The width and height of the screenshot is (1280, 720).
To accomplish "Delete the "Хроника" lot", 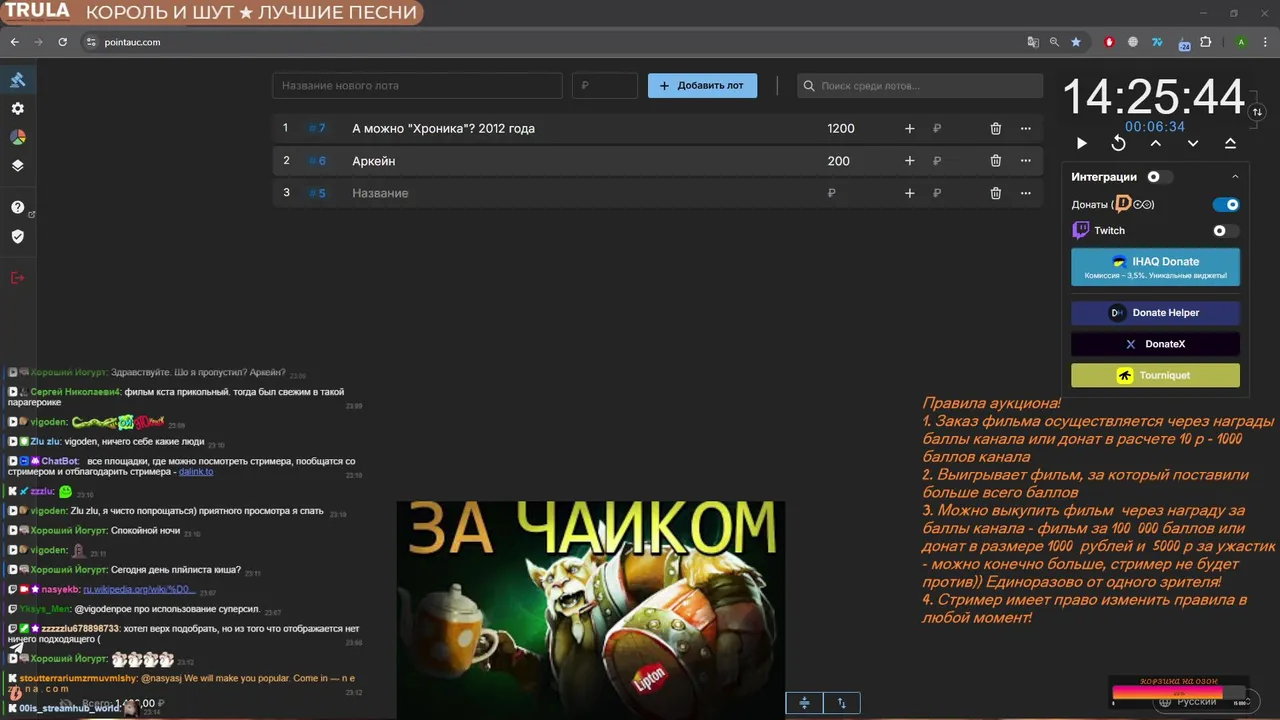I will (995, 128).
